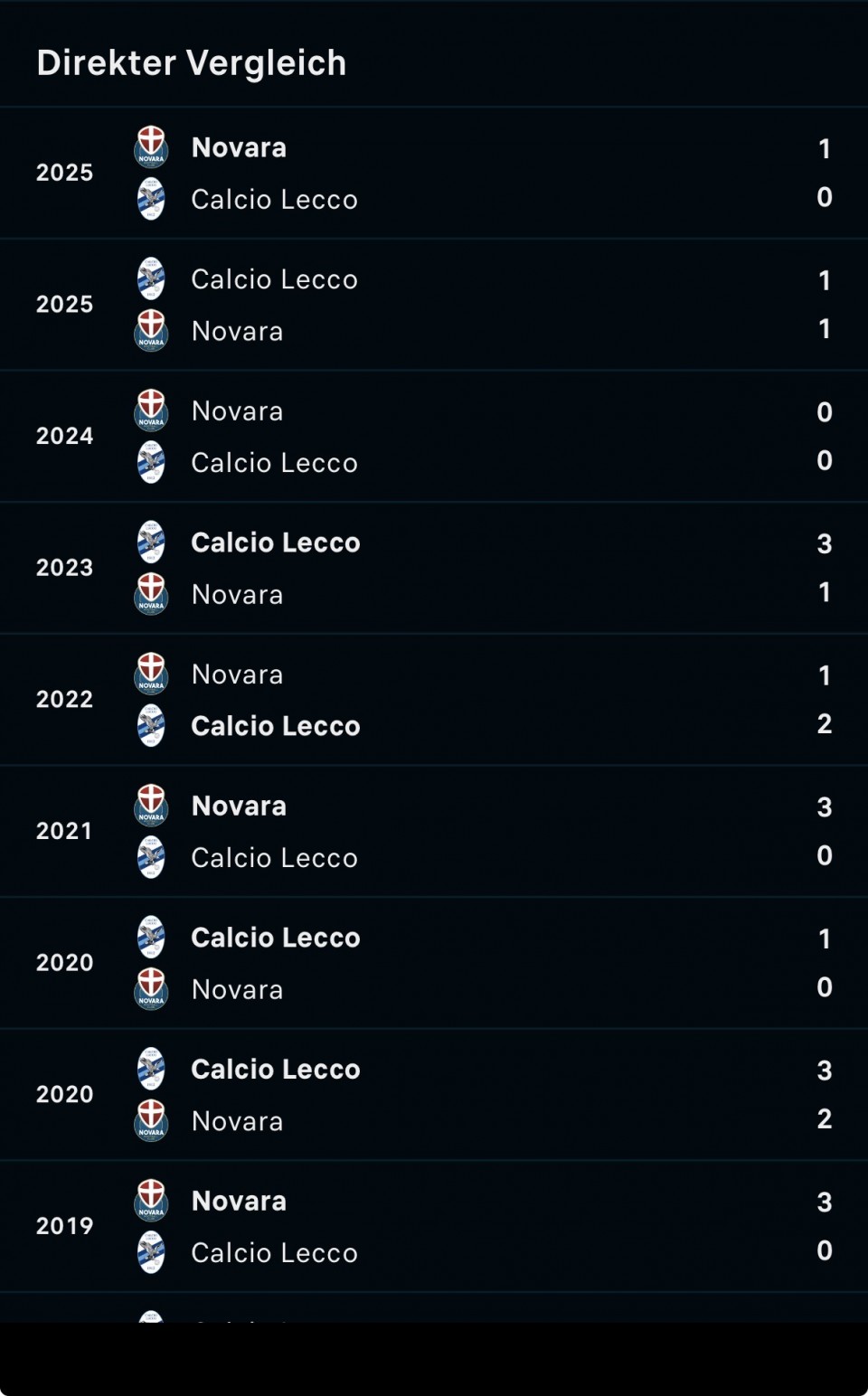
Task: Open Calcio Lecco crest in 2024 match
Action: pyautogui.click(x=151, y=462)
